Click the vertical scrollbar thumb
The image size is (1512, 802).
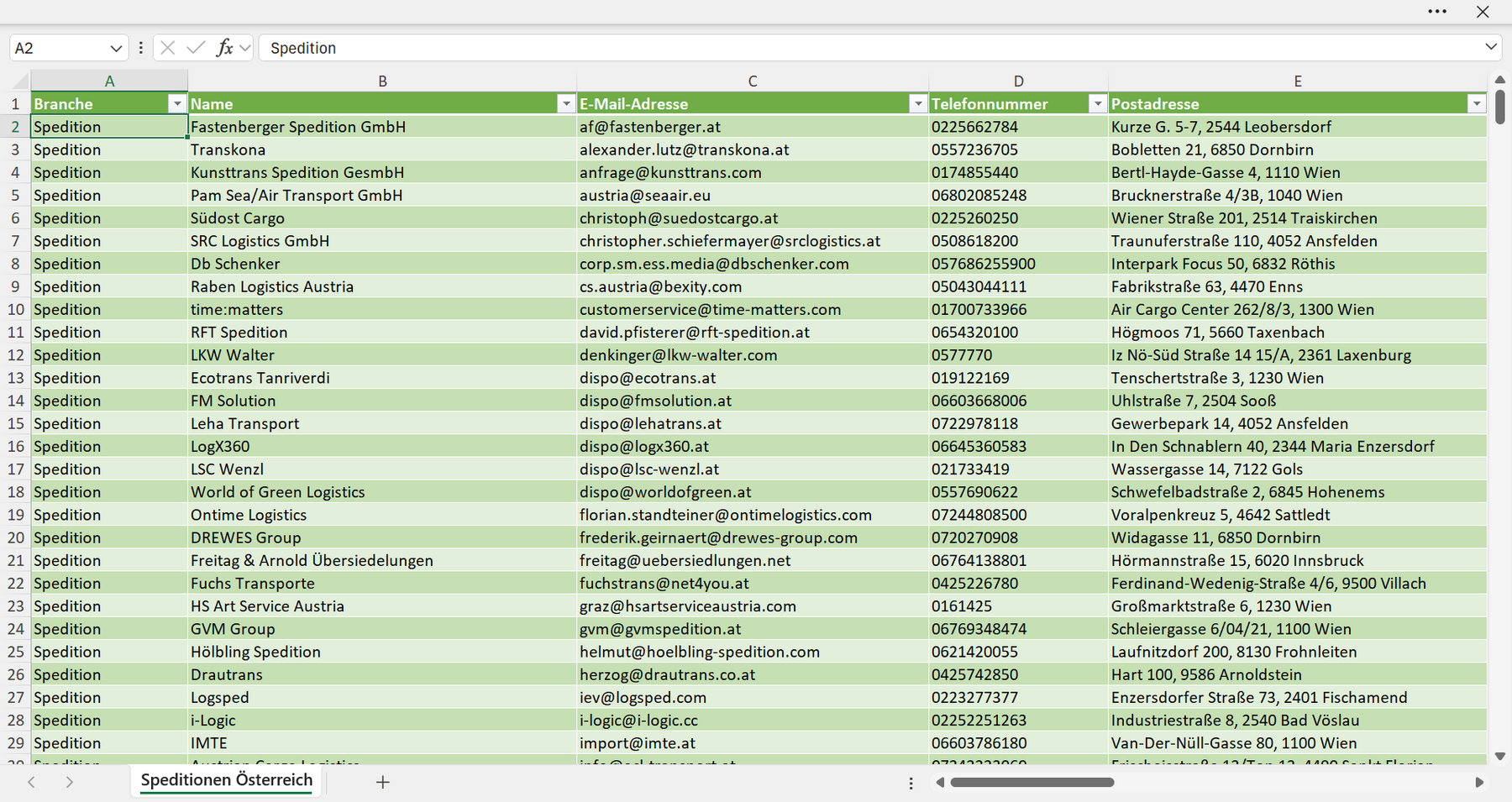click(1500, 106)
